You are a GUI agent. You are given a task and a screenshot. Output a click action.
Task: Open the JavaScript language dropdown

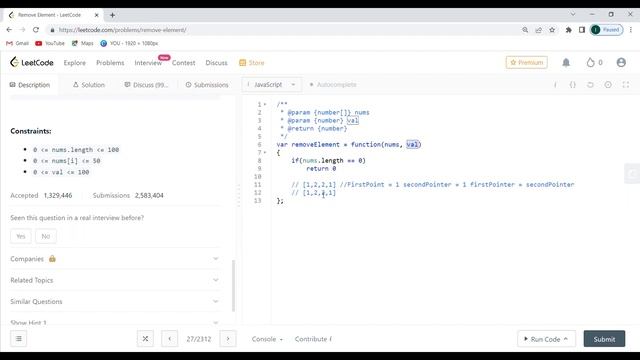coord(271,84)
